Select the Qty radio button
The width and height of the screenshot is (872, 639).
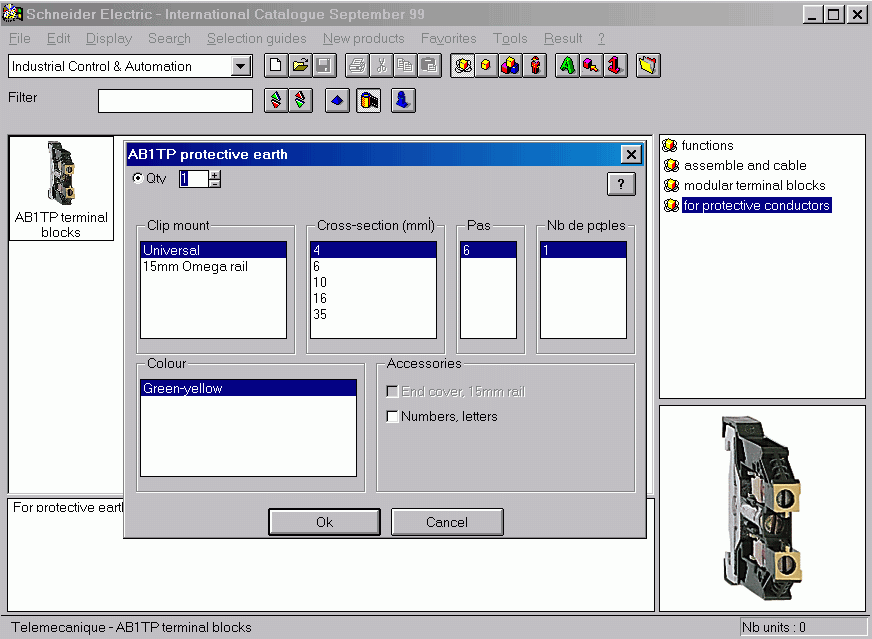pos(137,178)
